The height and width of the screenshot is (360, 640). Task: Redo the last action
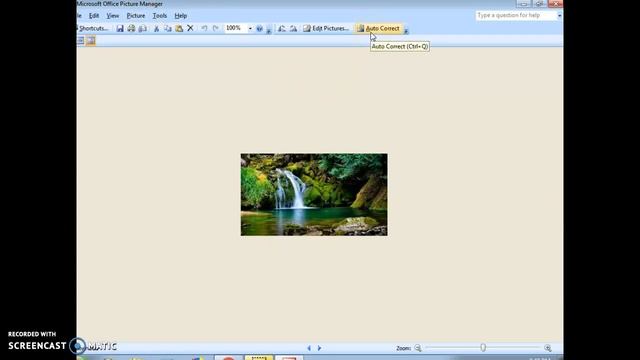pos(216,29)
